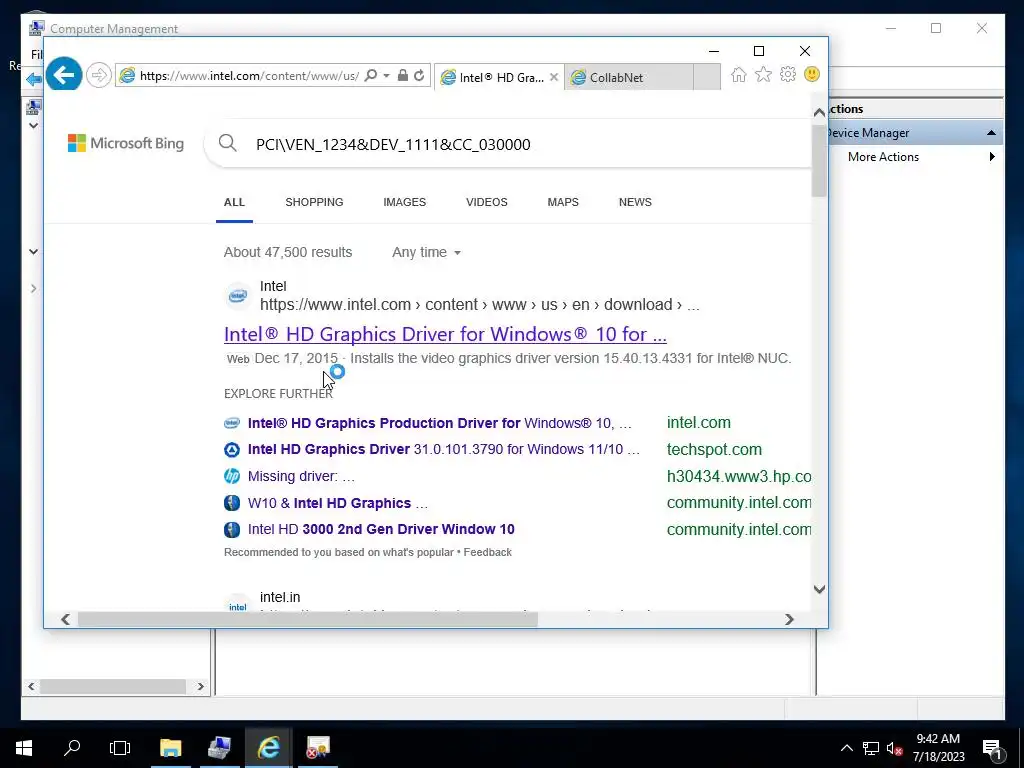Click Computer Management tree root node icon

[x=33, y=106]
